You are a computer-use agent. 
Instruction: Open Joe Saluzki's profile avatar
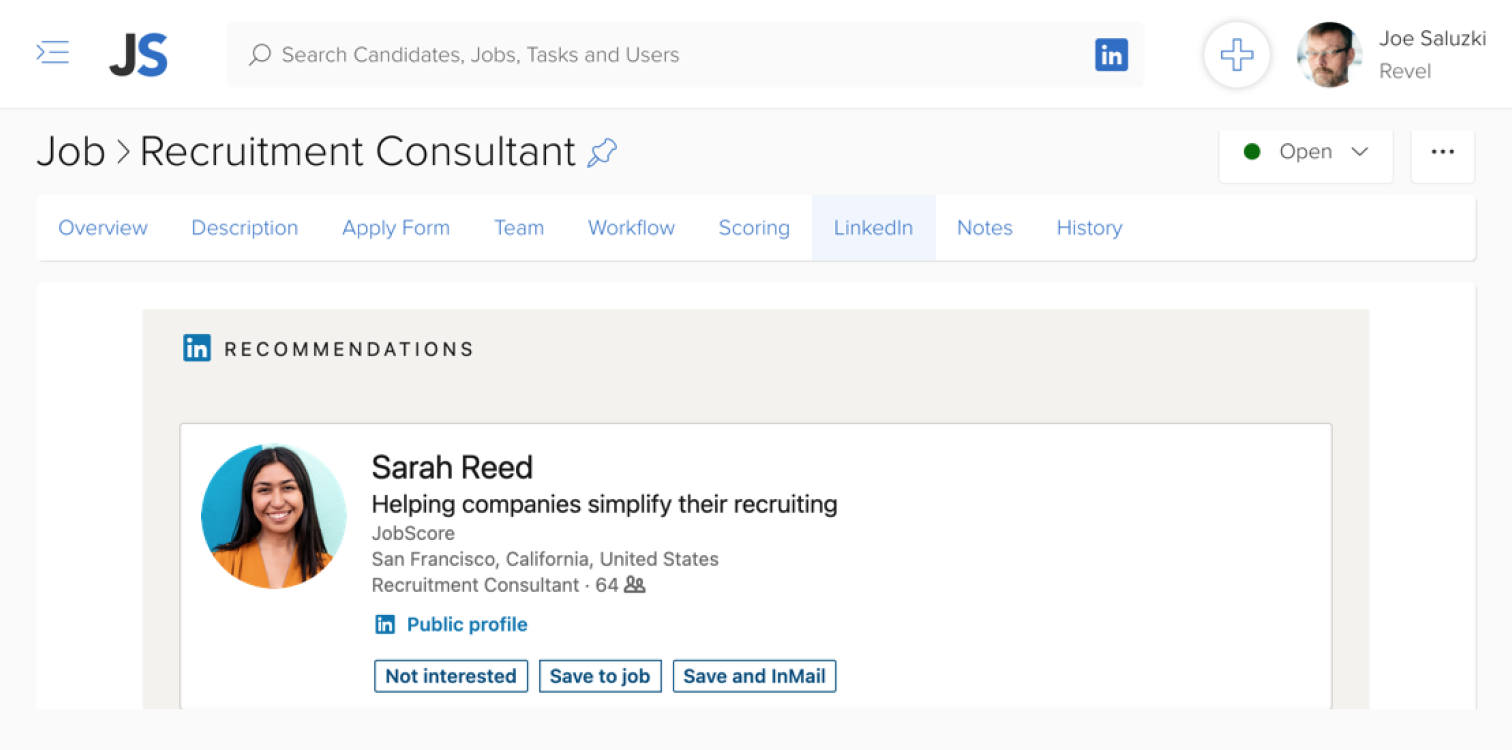click(x=1330, y=55)
